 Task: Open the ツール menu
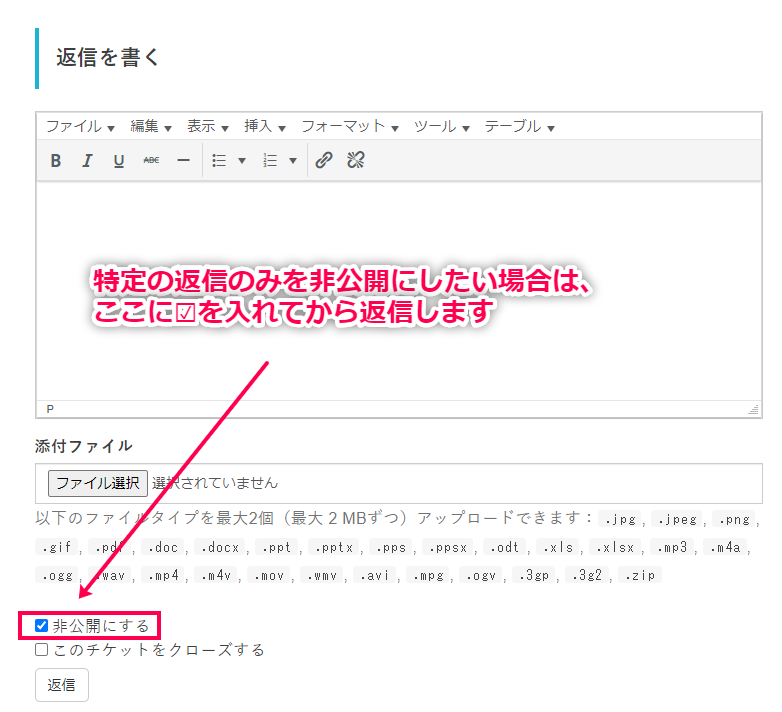point(441,127)
